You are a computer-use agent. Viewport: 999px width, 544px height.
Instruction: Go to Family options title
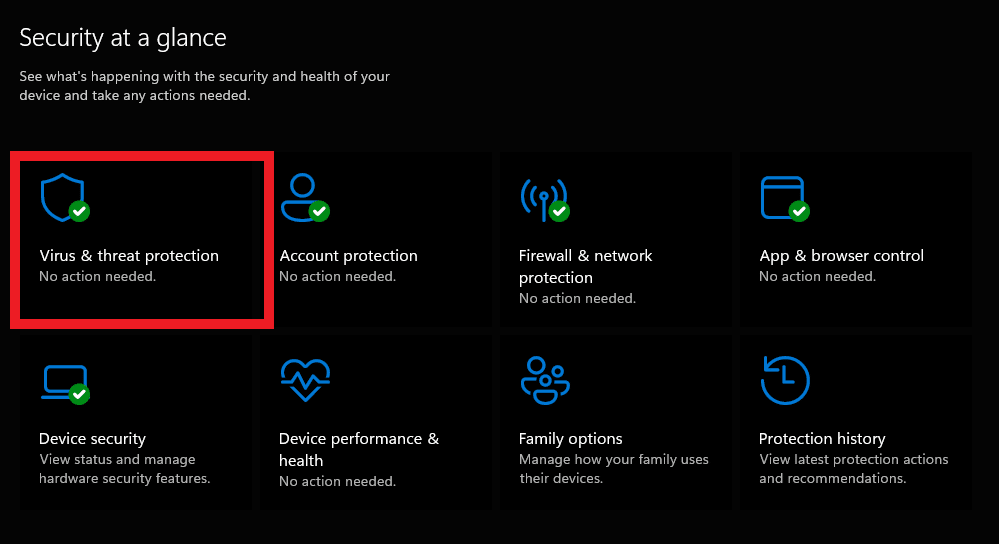570,439
